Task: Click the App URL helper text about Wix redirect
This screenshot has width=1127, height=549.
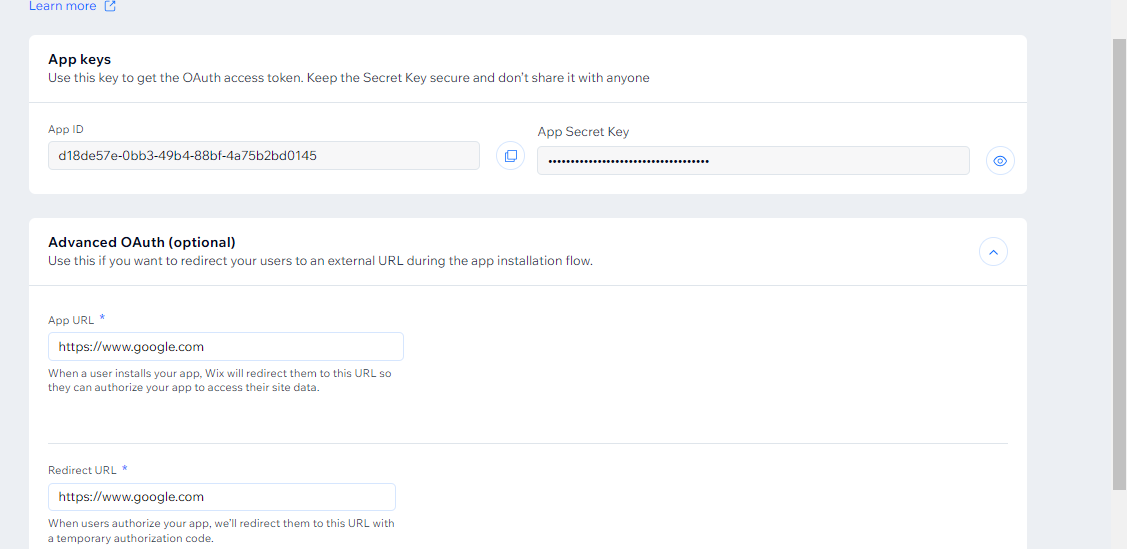Action: pos(220,380)
